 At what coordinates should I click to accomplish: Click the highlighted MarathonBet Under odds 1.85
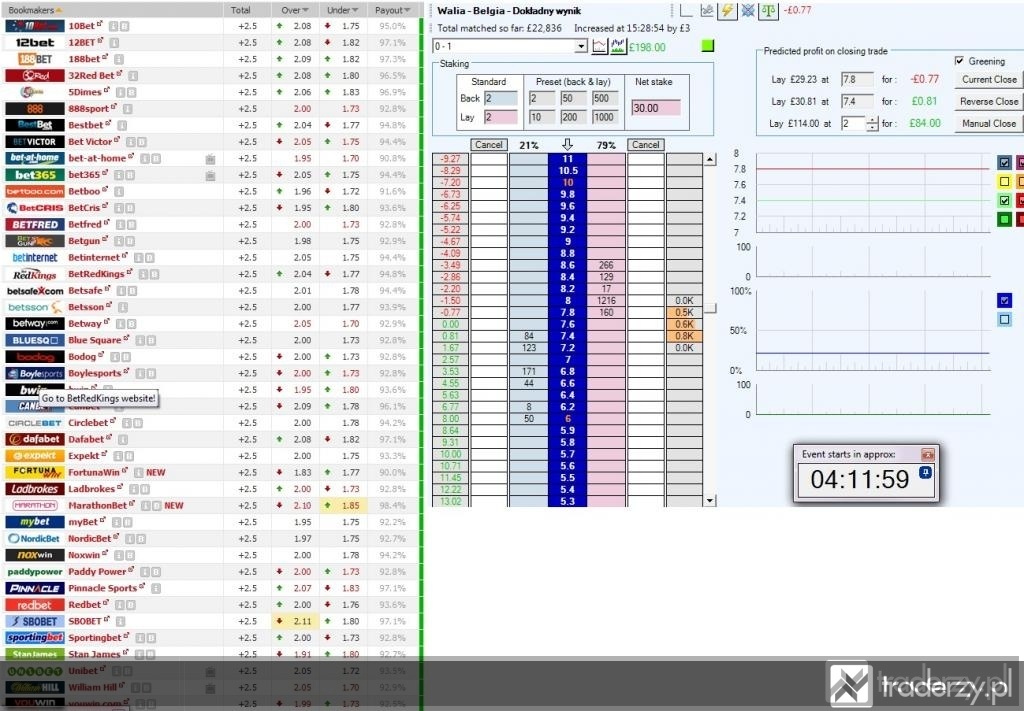(x=343, y=505)
